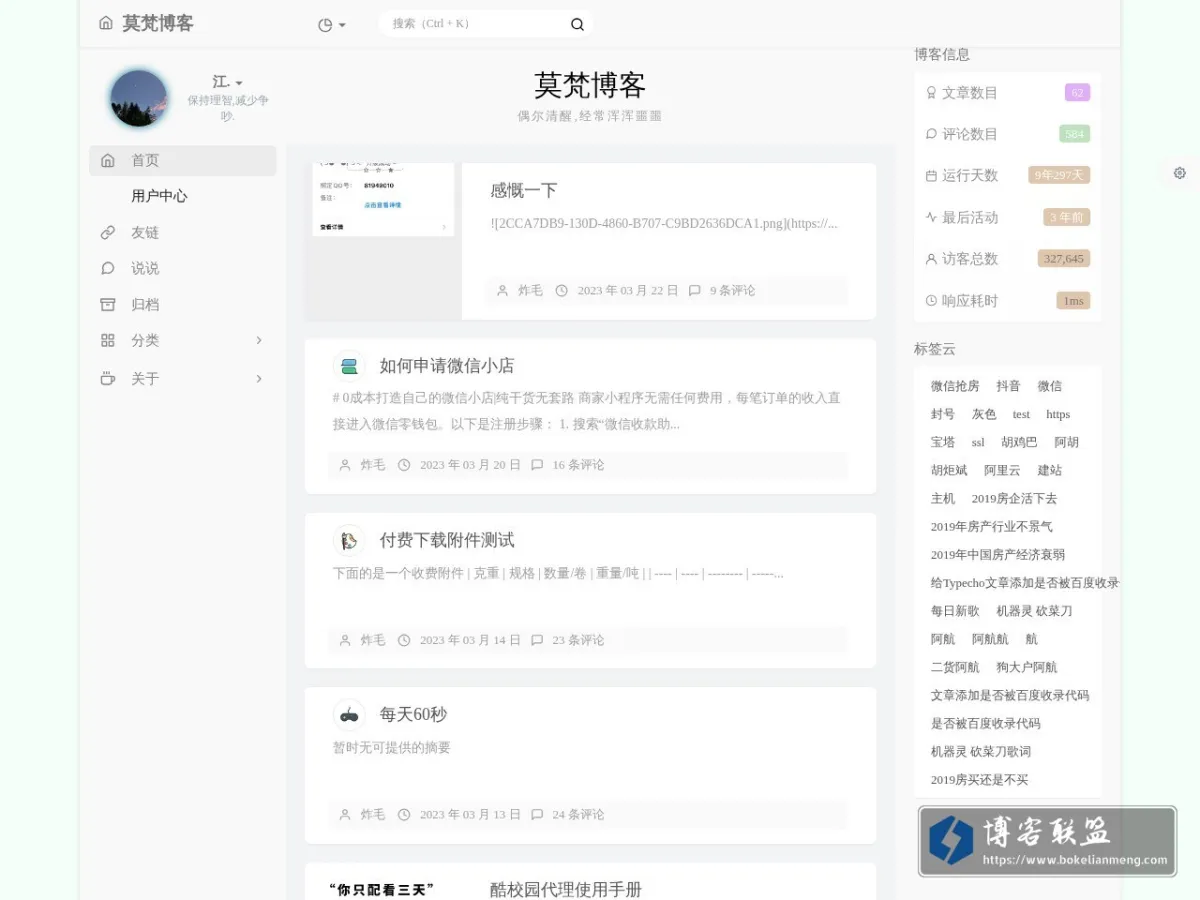Select the ssl tag
Viewport: 1200px width, 900px height.
(978, 442)
